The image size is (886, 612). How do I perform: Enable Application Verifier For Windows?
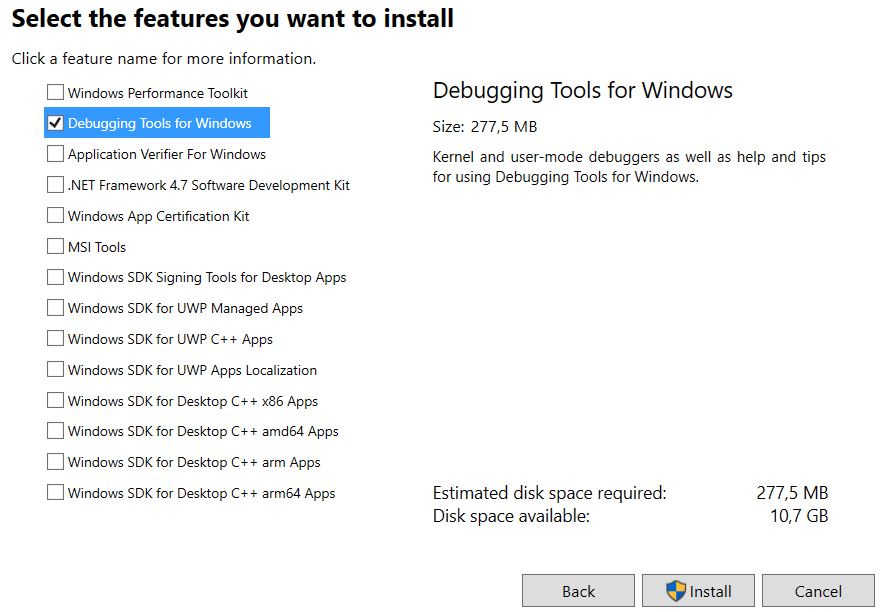coord(55,154)
